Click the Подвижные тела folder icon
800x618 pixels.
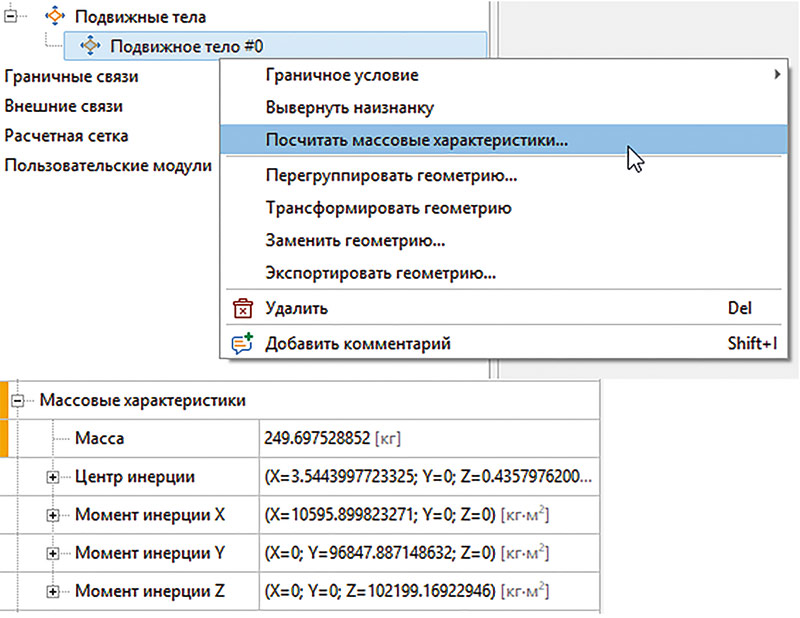[x=56, y=17]
